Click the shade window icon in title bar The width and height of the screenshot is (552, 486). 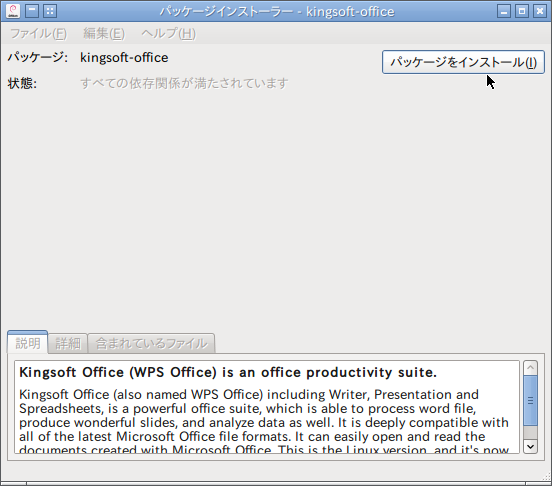(x=32, y=11)
